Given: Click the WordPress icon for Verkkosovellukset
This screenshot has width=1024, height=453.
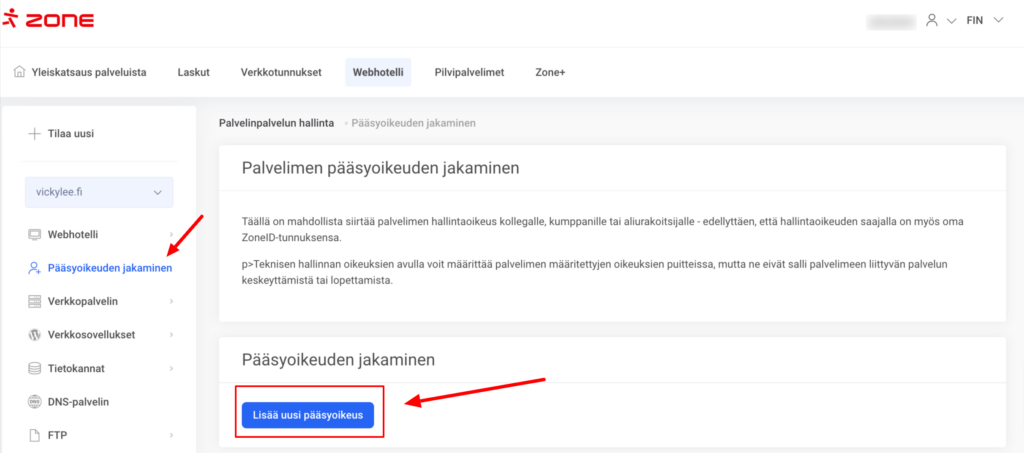Looking at the screenshot, I should tap(34, 334).
